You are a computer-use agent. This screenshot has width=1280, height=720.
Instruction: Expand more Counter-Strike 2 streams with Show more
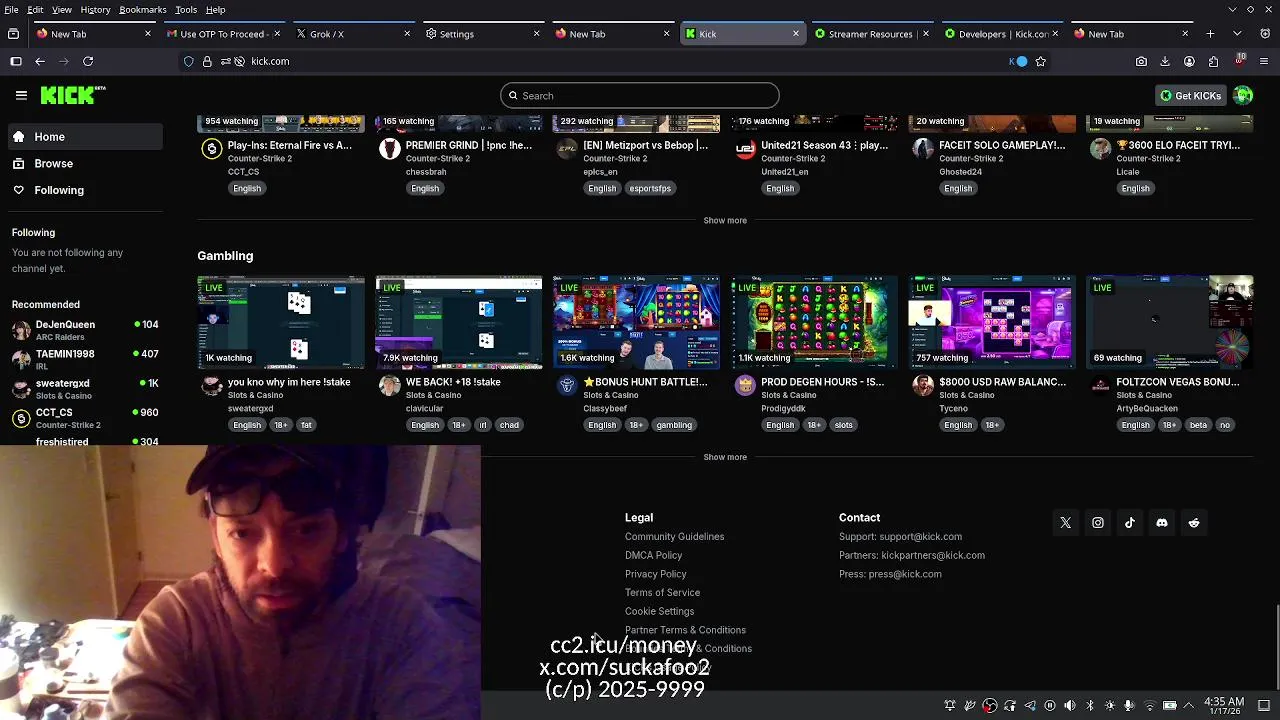pos(725,220)
